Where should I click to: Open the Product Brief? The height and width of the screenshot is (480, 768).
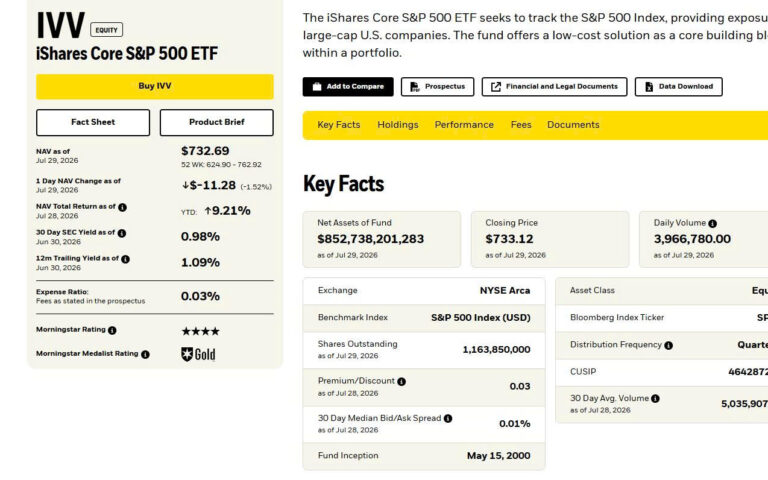(x=216, y=122)
